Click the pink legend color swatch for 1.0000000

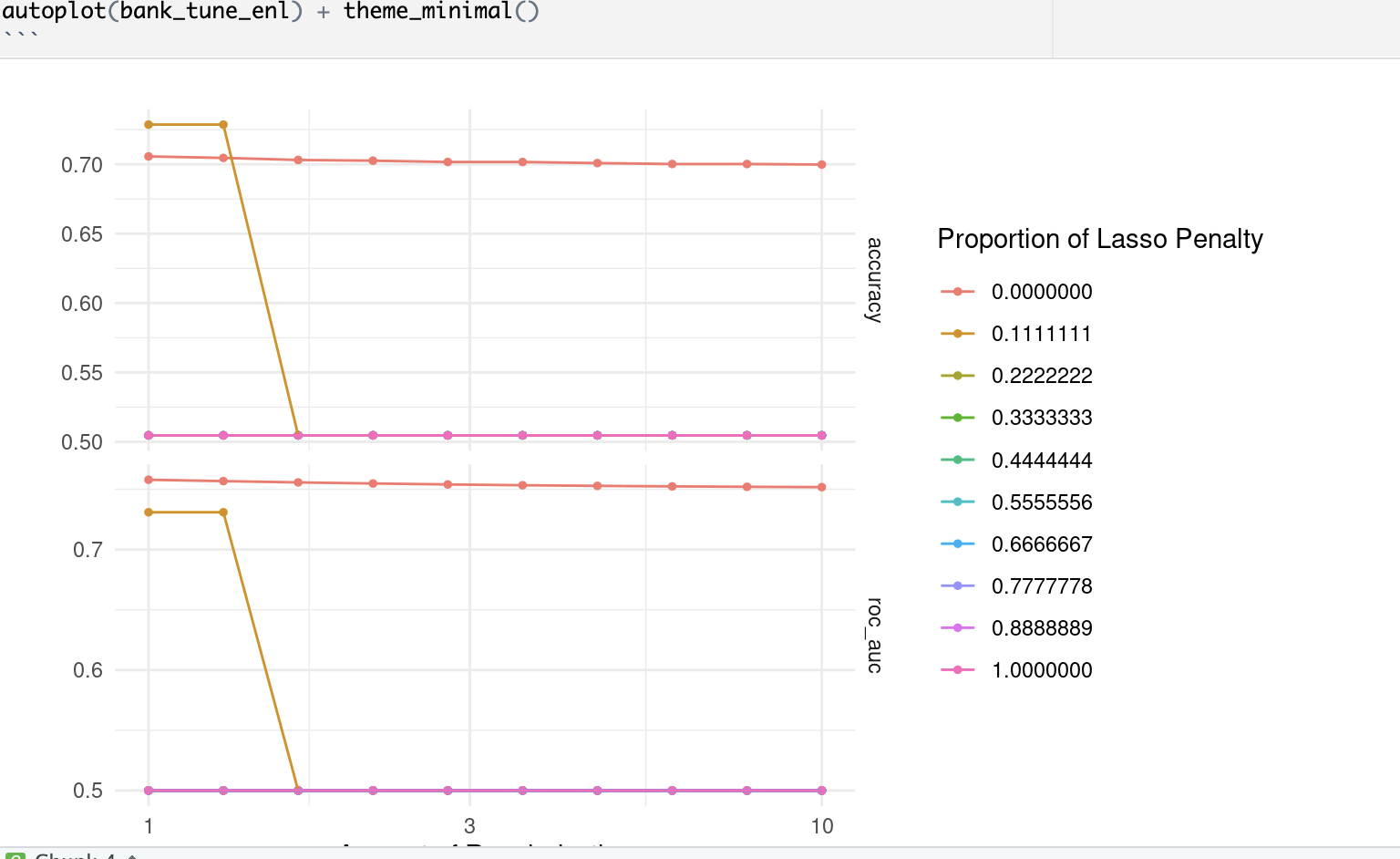957,670
